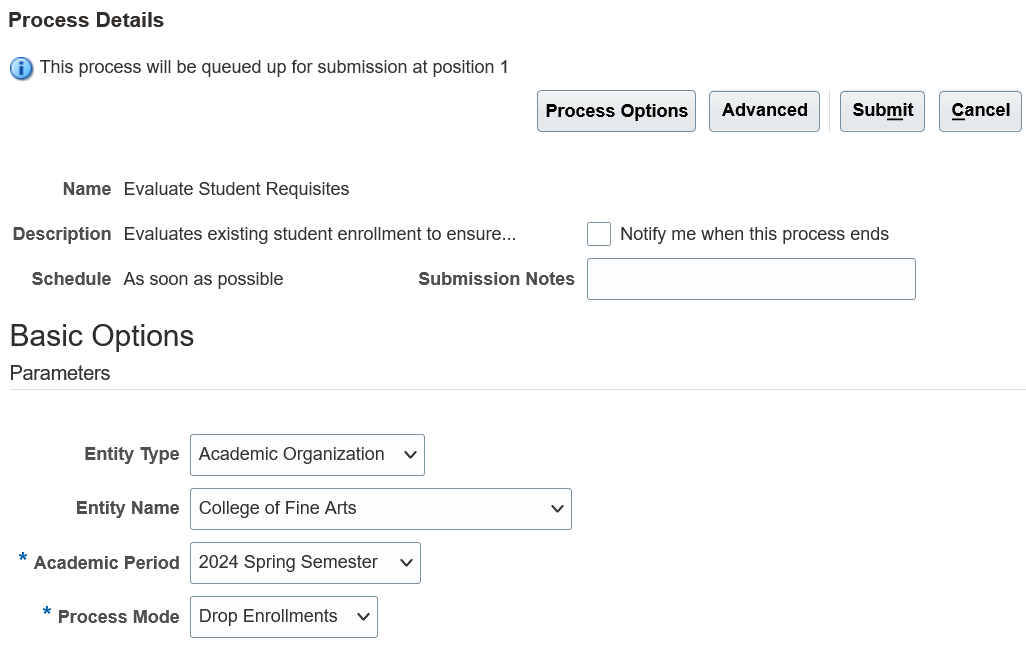The image size is (1026, 645).
Task: Click the Advanced button
Action: point(764,111)
